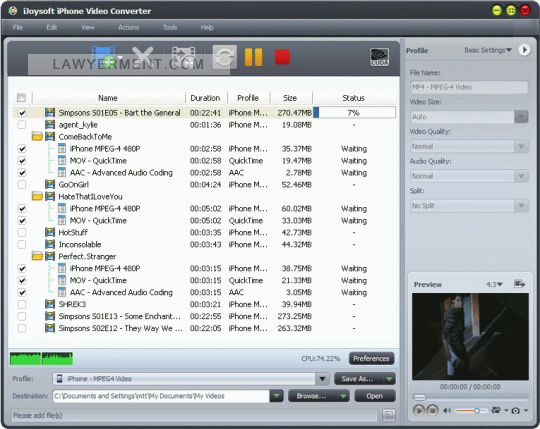The width and height of the screenshot is (540, 429).
Task: Check the GoOnGirl file checkbox
Action: coord(22,185)
